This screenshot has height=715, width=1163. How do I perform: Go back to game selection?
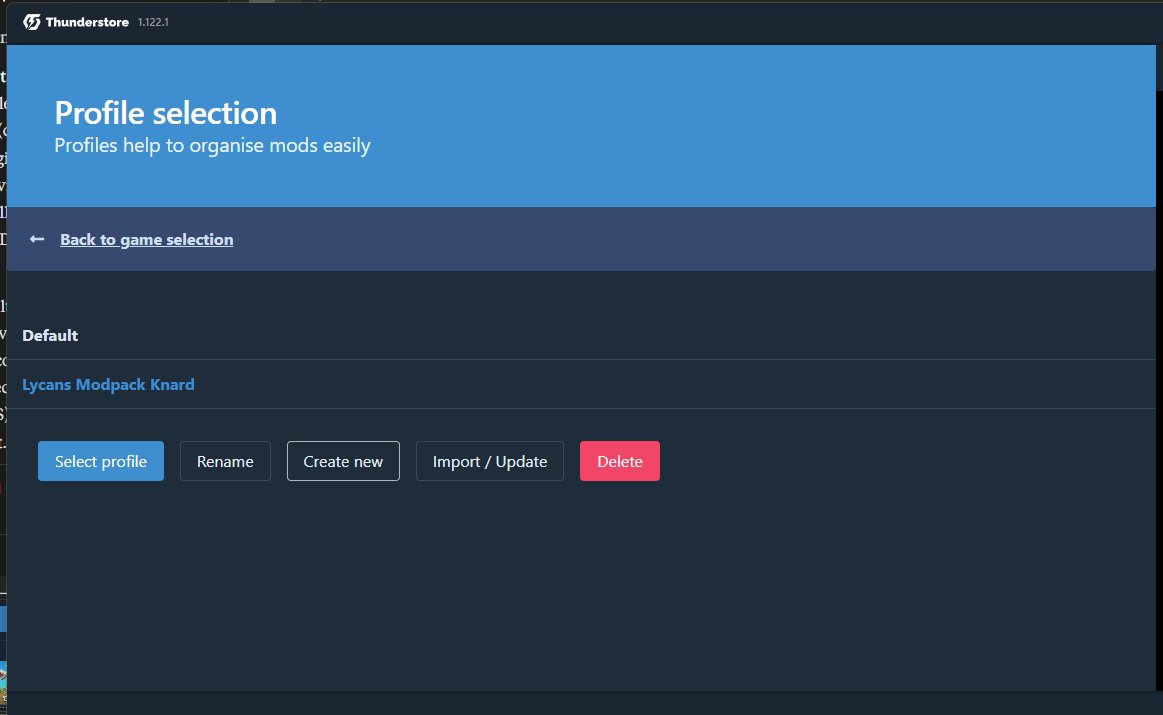(x=146, y=240)
